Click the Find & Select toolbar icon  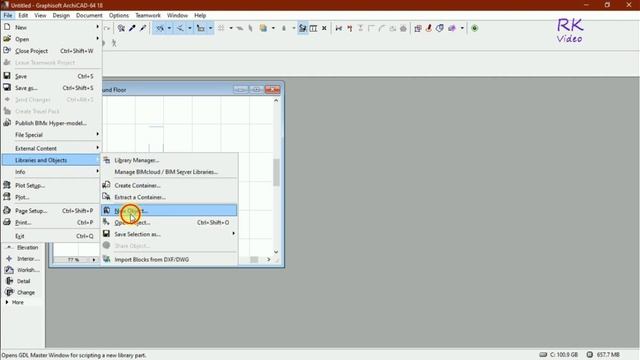[121, 28]
